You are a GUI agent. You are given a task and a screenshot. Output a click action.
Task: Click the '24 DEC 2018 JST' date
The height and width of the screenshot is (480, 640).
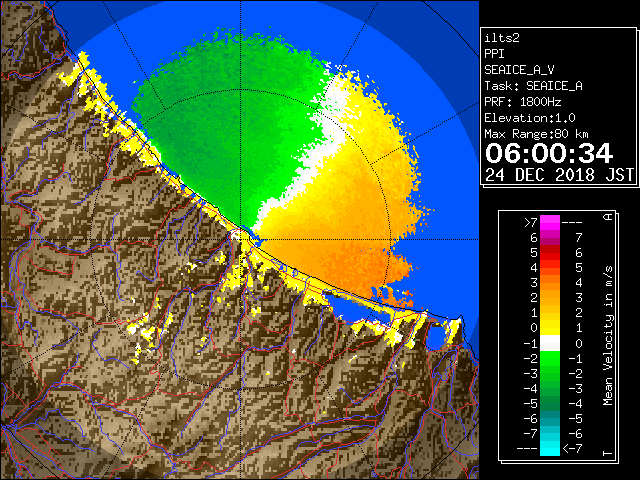(559, 175)
